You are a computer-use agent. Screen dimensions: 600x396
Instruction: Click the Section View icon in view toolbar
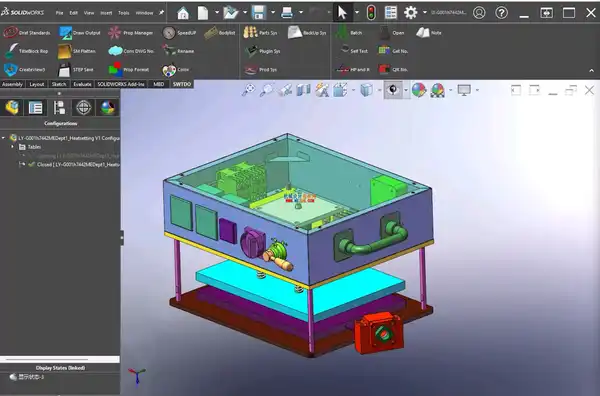[x=303, y=90]
